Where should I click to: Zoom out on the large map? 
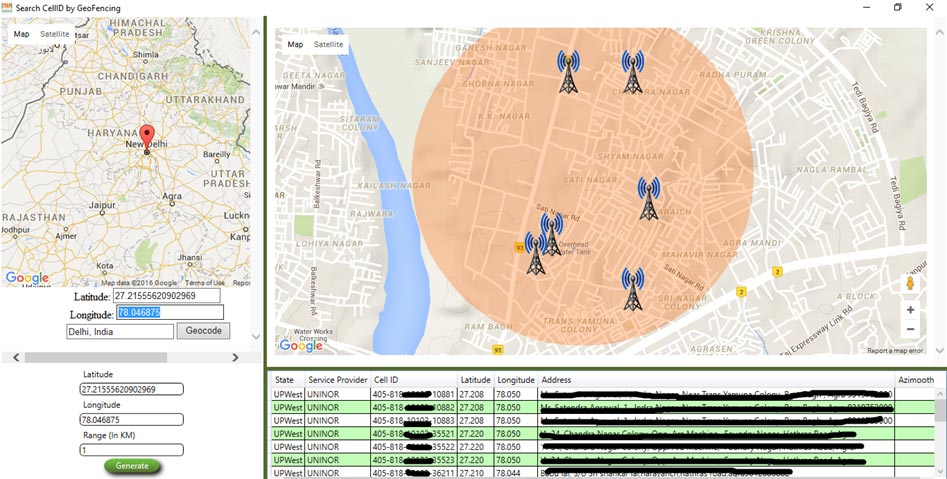[x=910, y=329]
